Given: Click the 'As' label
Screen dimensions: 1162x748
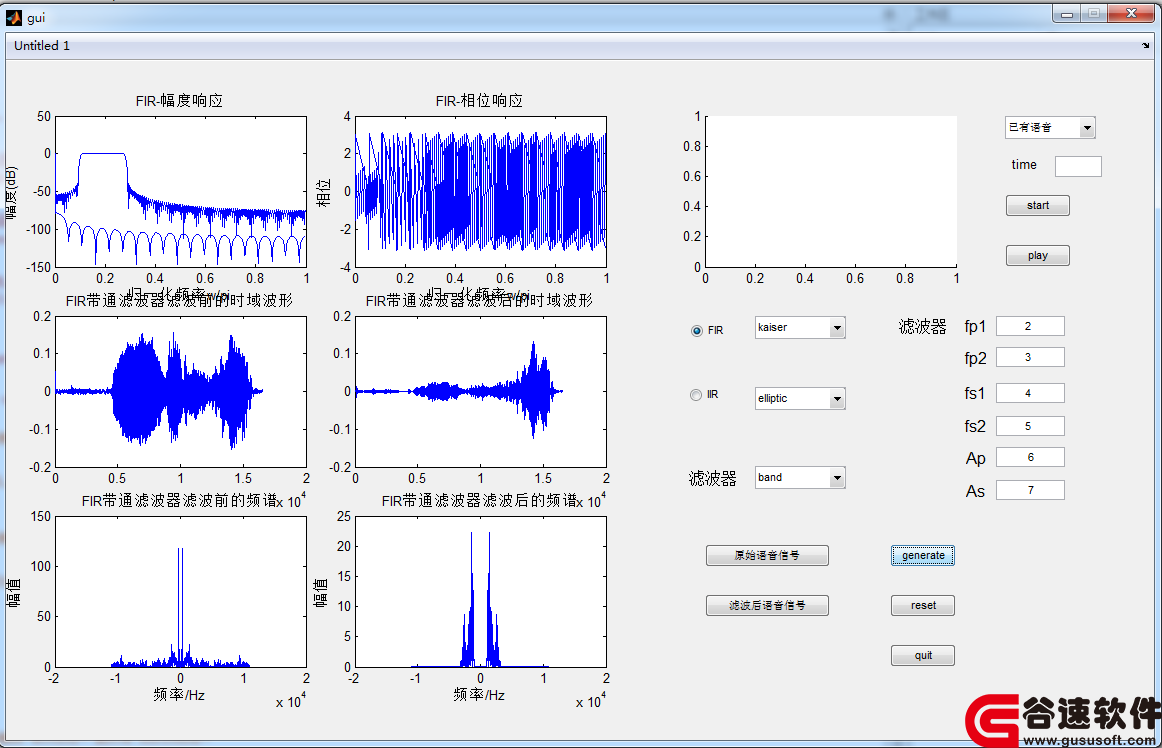Looking at the screenshot, I should click(x=975, y=492).
